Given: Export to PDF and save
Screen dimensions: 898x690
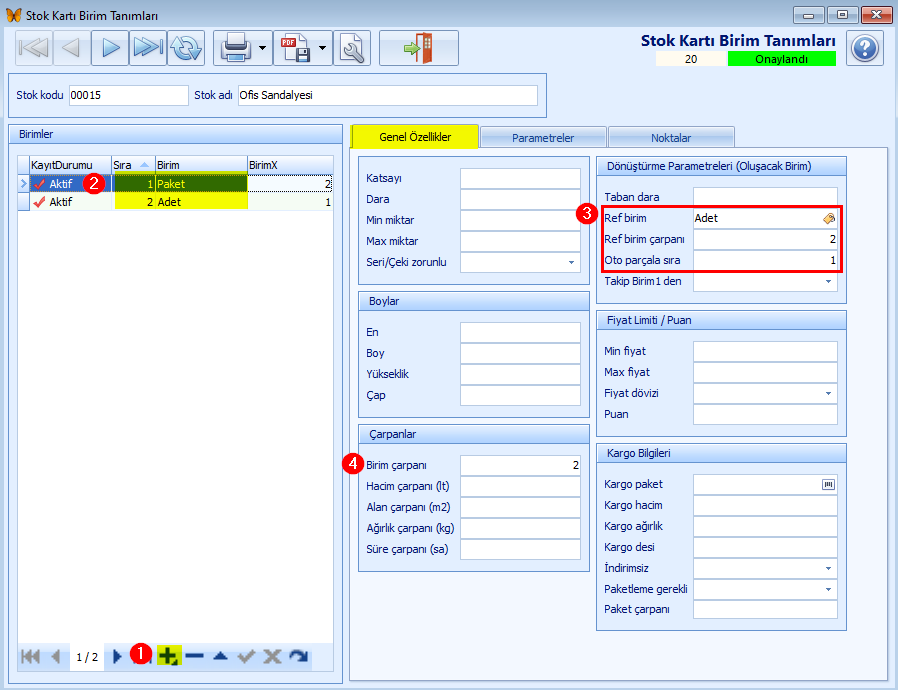Looking at the screenshot, I should pyautogui.click(x=295, y=48).
